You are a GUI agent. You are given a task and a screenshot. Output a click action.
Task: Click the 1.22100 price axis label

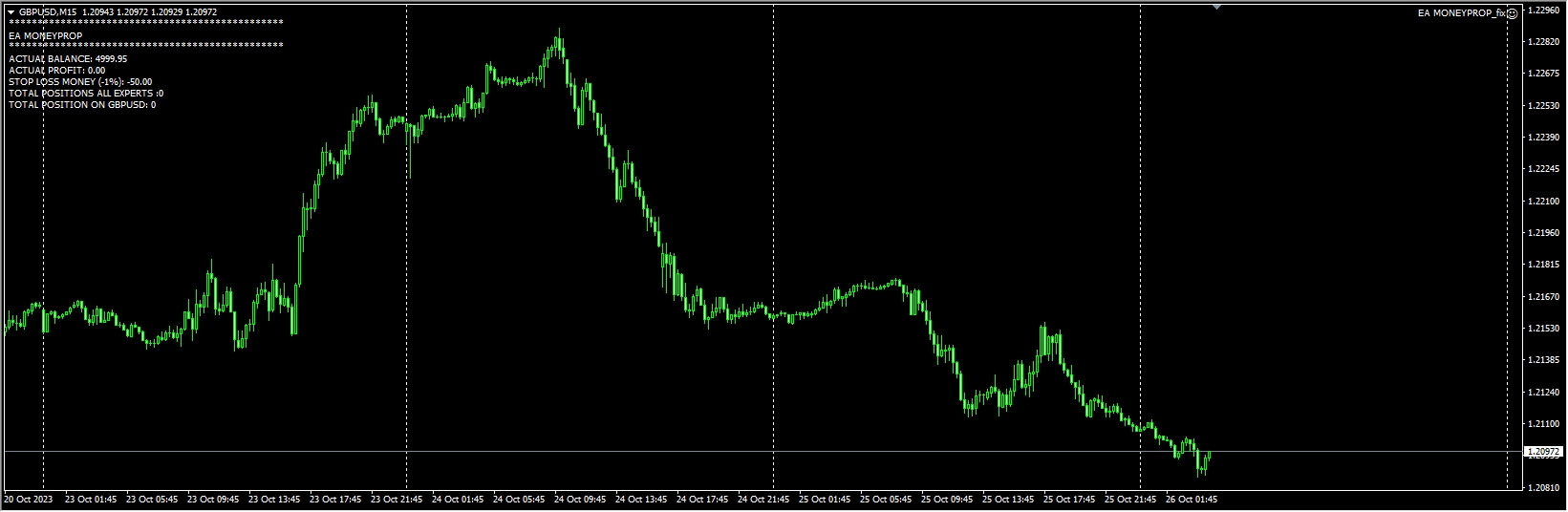1544,202
